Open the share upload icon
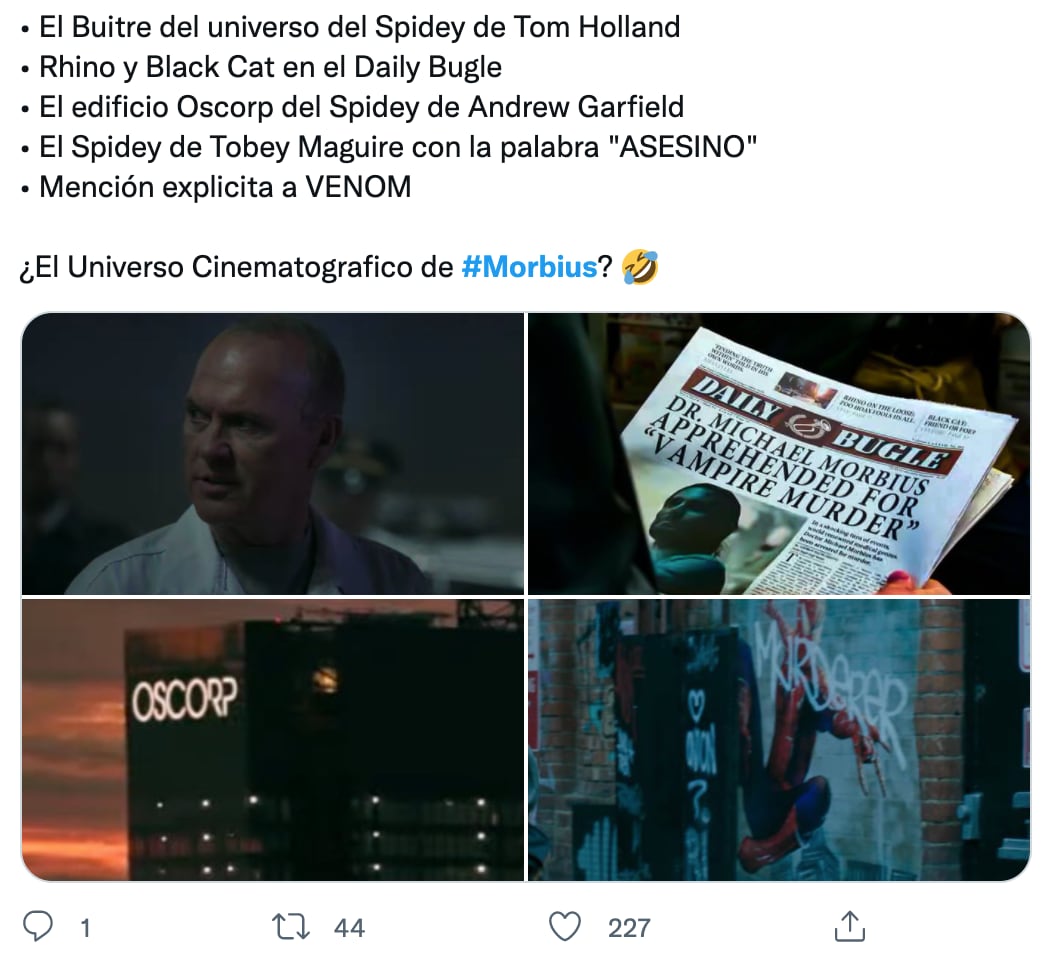The image size is (1048, 966). point(849,927)
